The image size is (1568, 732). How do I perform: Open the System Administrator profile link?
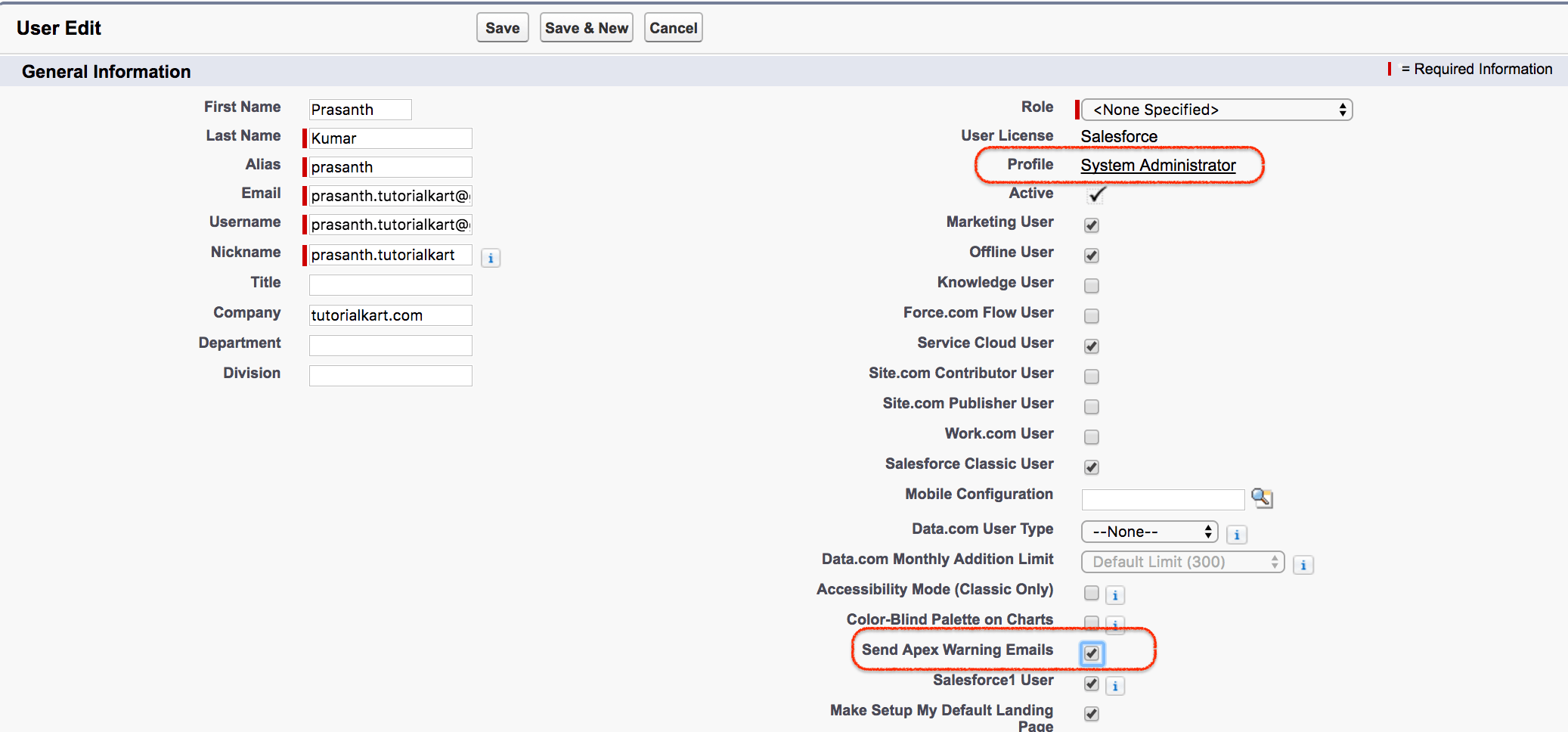1157,165
